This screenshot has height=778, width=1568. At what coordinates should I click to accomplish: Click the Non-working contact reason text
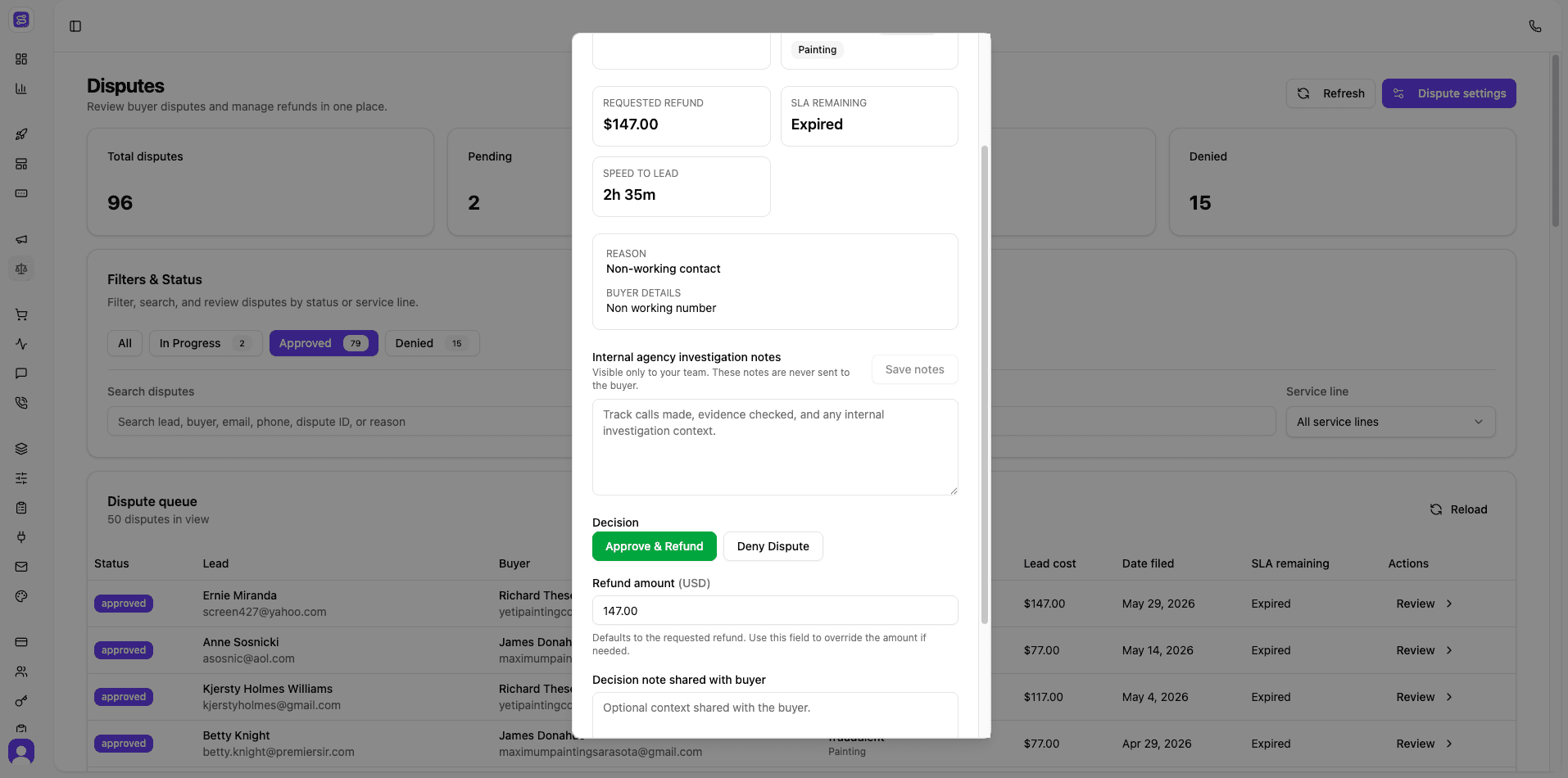pos(663,269)
